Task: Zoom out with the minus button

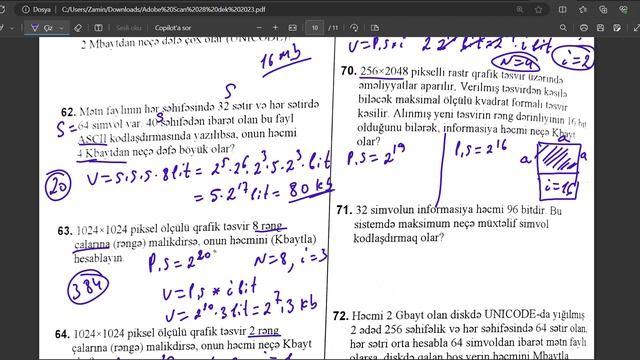Action: point(259,28)
